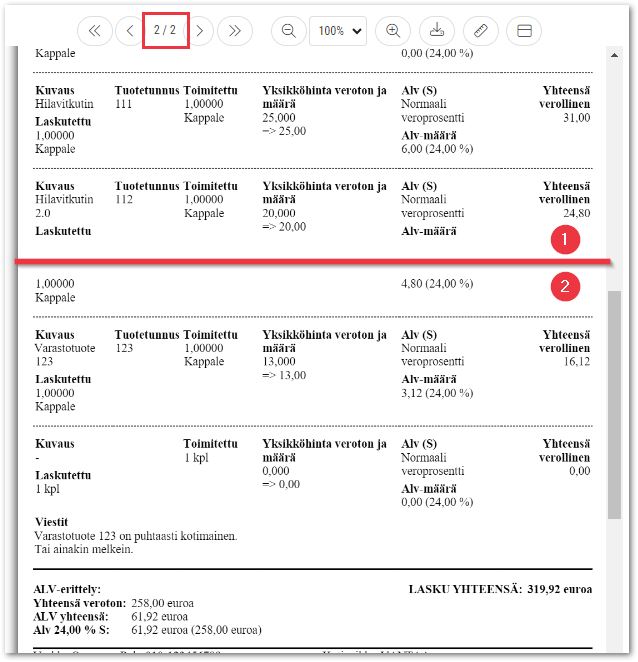Click unit price 20,000 value
This screenshot has width=638, height=662.
(x=279, y=213)
